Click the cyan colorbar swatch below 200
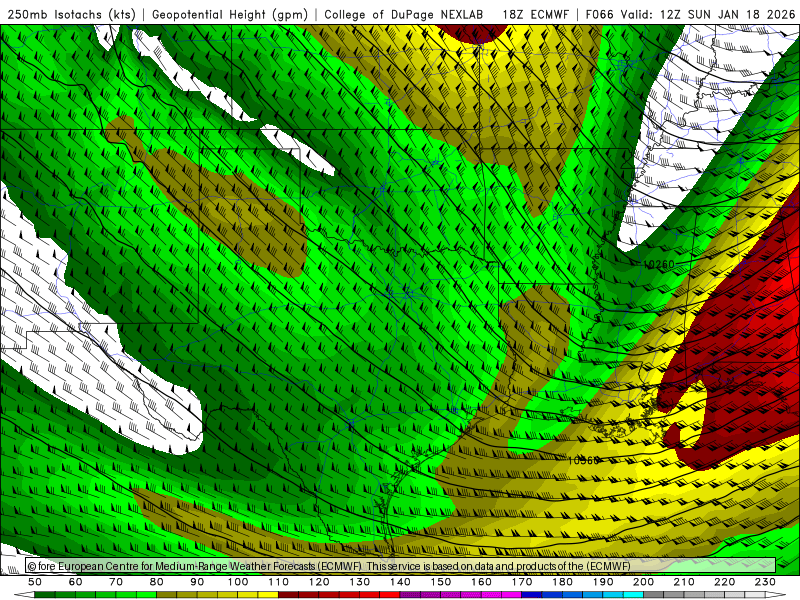This screenshot has height=600, width=800. click(x=634, y=595)
